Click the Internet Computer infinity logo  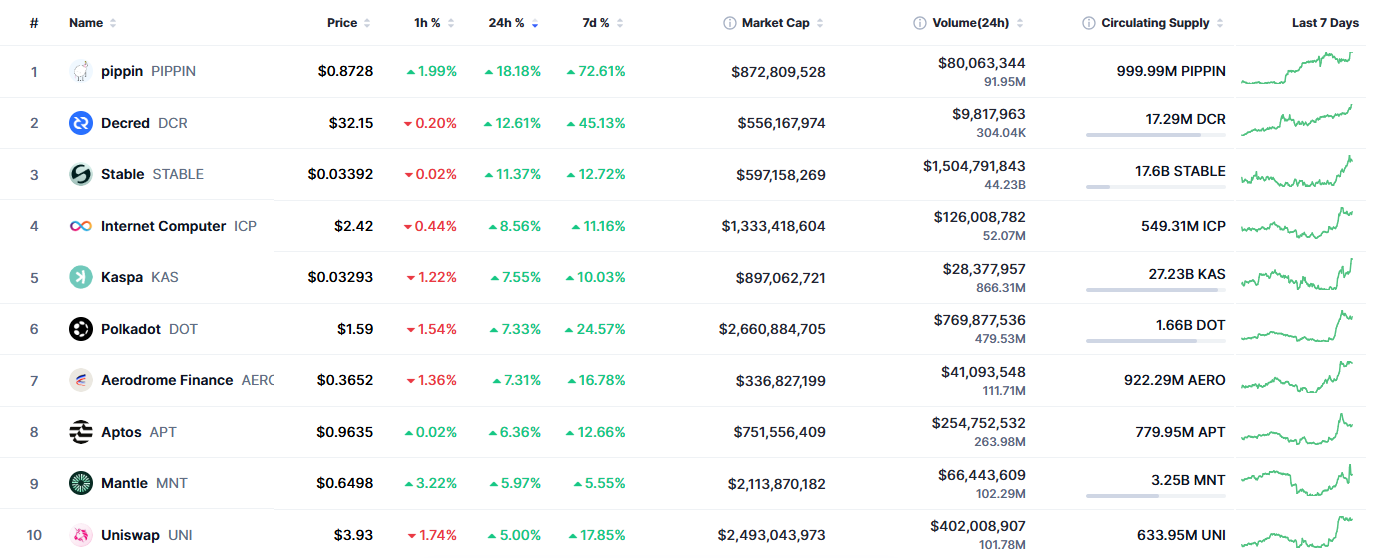(x=81, y=226)
